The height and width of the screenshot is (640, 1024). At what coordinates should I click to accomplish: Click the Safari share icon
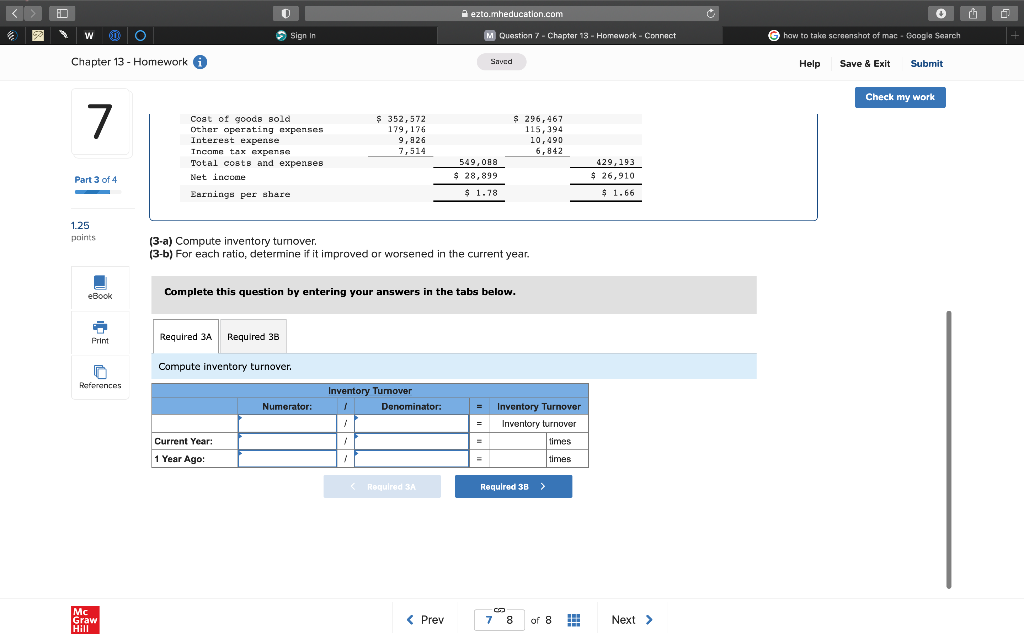tap(972, 13)
